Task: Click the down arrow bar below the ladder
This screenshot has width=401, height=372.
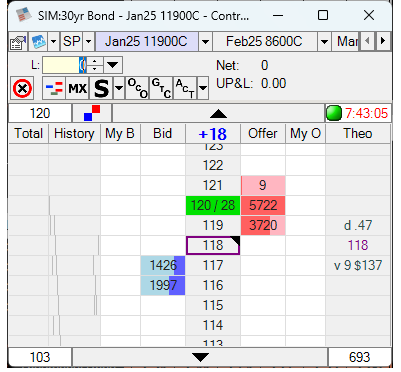Action: [200, 357]
